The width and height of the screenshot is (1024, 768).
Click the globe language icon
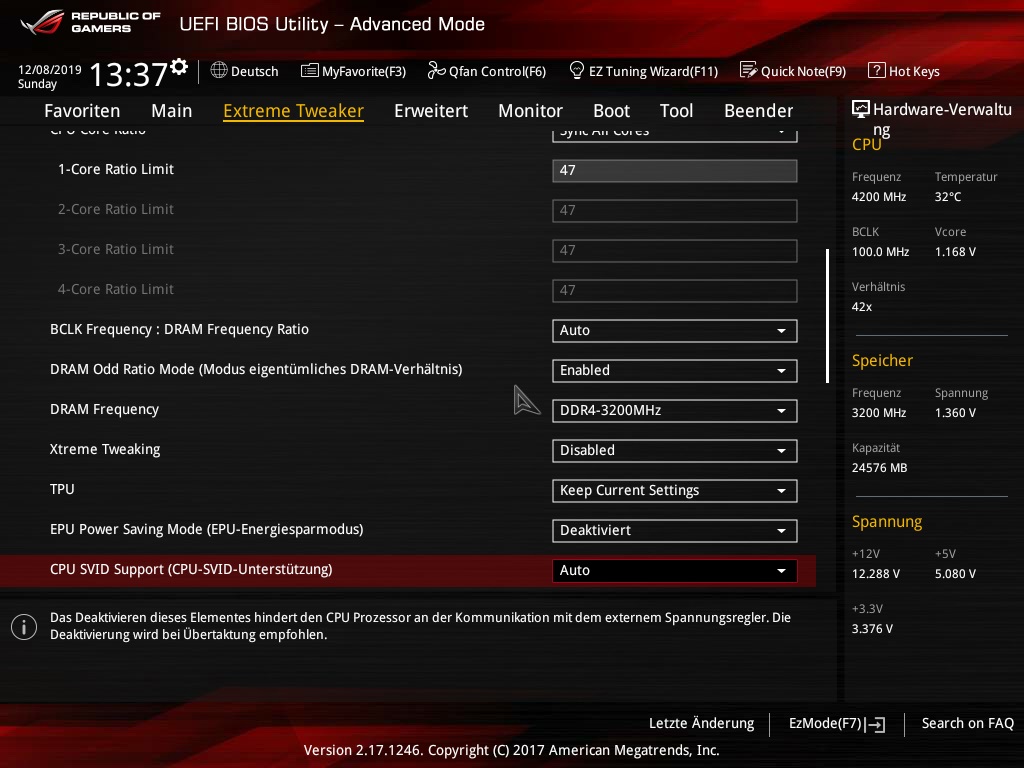tap(219, 70)
